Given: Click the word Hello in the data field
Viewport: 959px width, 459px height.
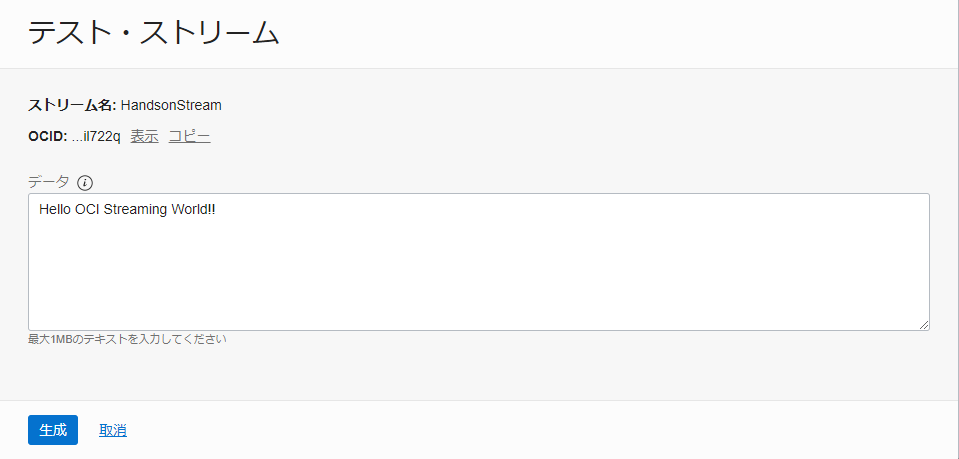Looking at the screenshot, I should point(55,209).
